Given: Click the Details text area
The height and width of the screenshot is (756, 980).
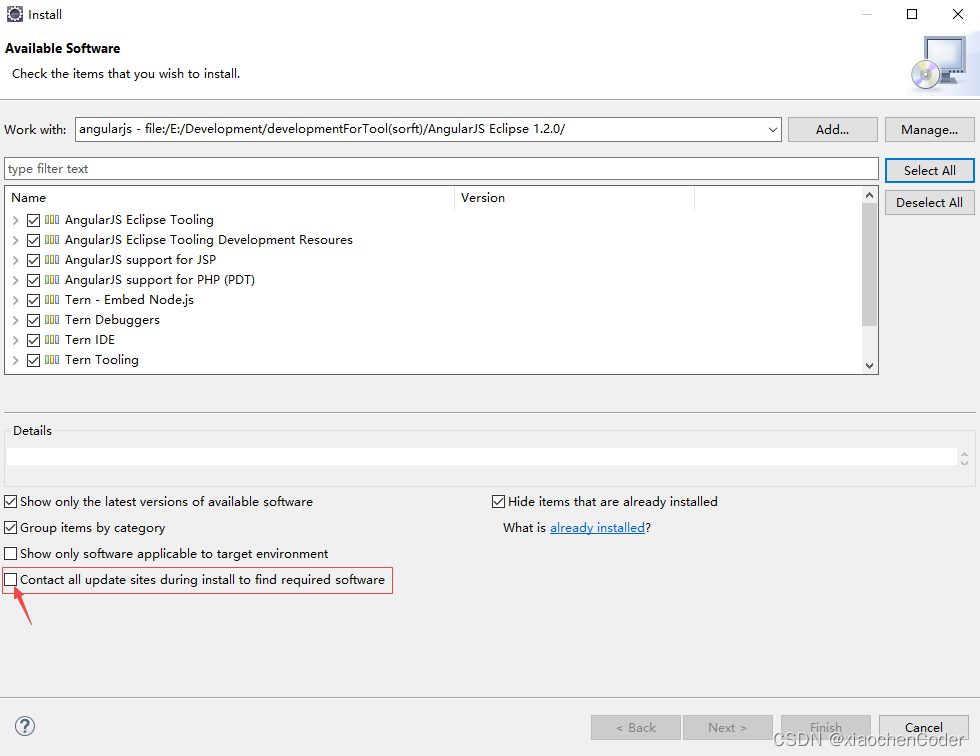Looking at the screenshot, I should [x=481, y=457].
